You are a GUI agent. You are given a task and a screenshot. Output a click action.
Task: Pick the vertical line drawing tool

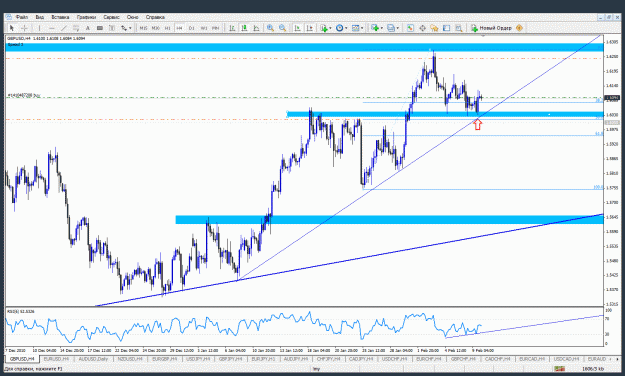coord(39,28)
